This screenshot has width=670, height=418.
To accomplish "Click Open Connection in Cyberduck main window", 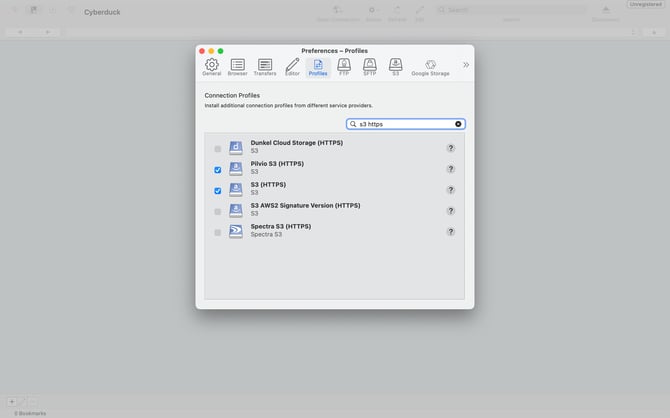I will (x=338, y=13).
